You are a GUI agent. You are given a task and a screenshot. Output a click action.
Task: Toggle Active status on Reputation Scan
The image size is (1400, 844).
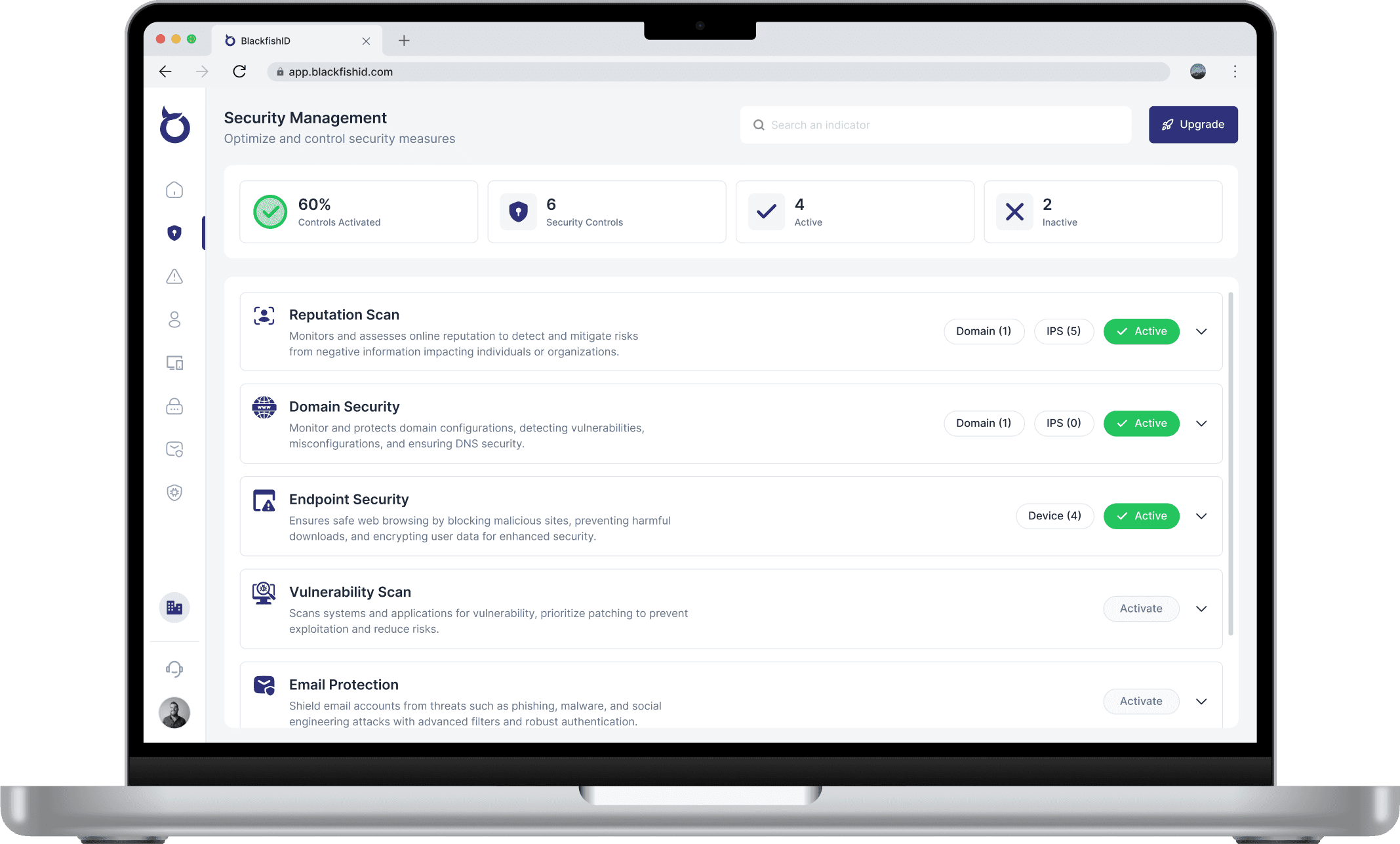click(1141, 330)
